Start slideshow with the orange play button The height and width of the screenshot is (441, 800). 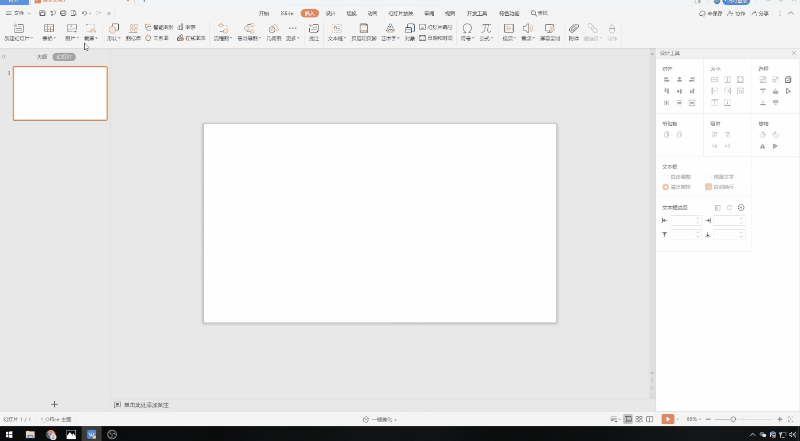[667, 419]
